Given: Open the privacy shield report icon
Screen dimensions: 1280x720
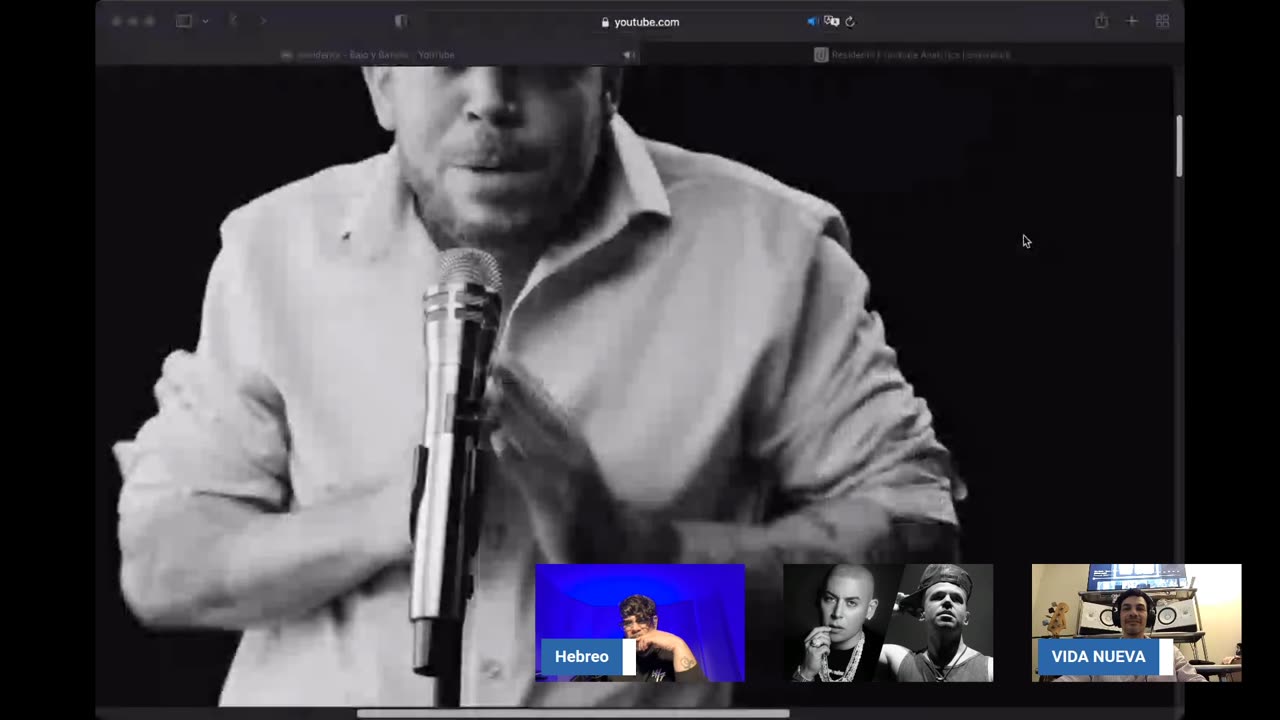Looking at the screenshot, I should pyautogui.click(x=401, y=21).
